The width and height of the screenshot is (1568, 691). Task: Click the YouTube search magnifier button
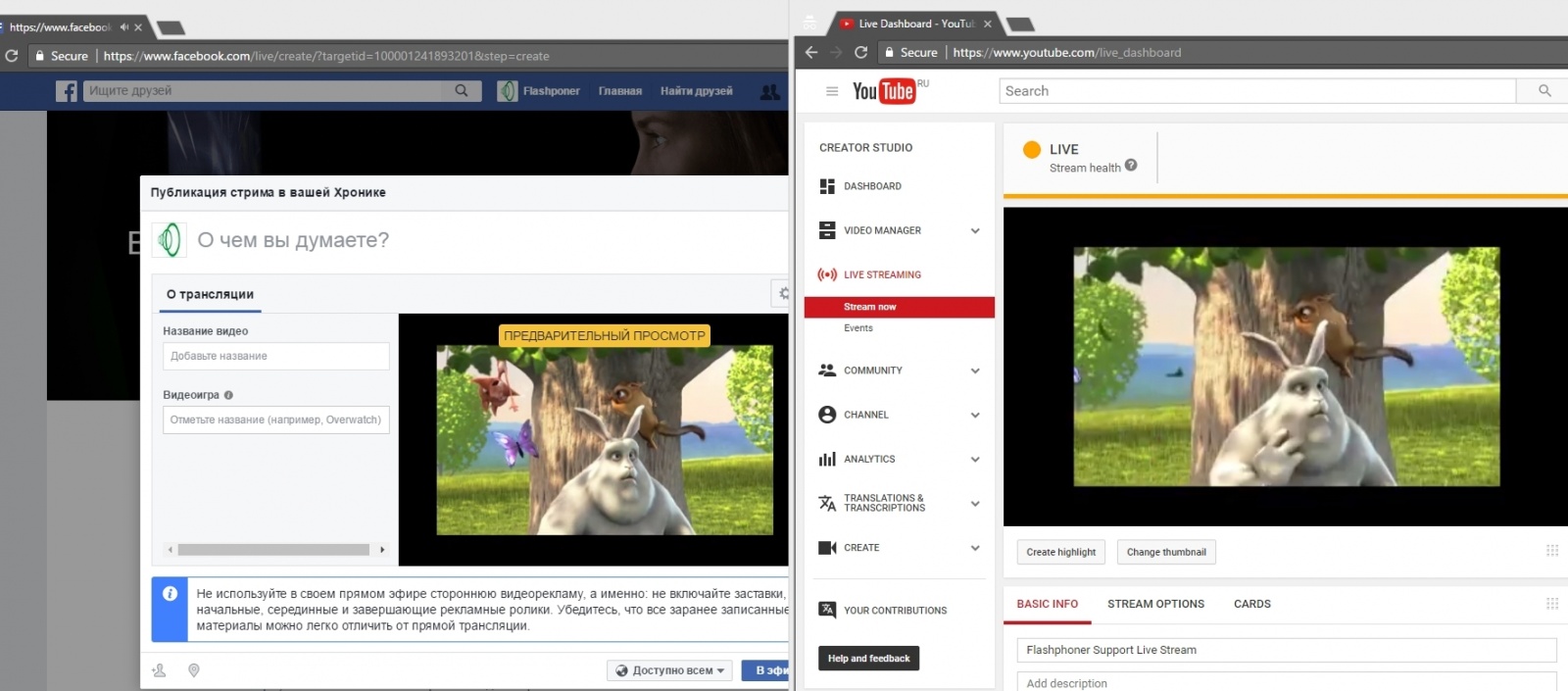coord(1544,90)
